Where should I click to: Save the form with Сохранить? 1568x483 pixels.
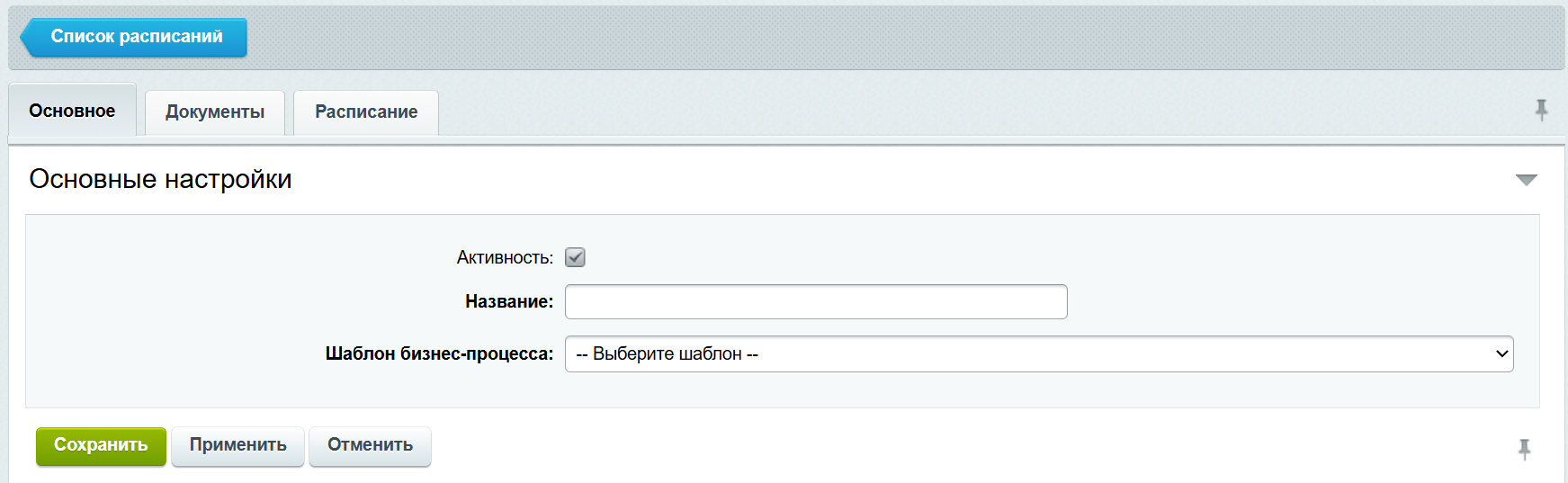click(x=101, y=445)
